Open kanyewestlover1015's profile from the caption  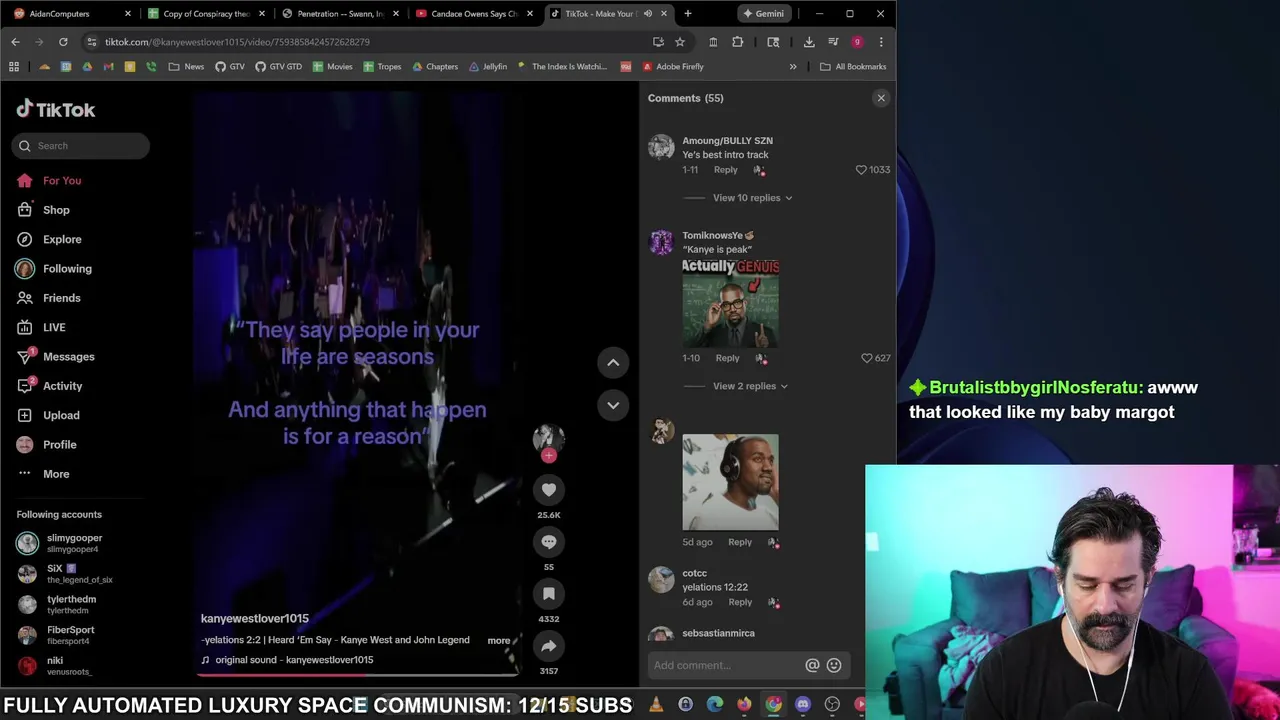click(x=255, y=619)
